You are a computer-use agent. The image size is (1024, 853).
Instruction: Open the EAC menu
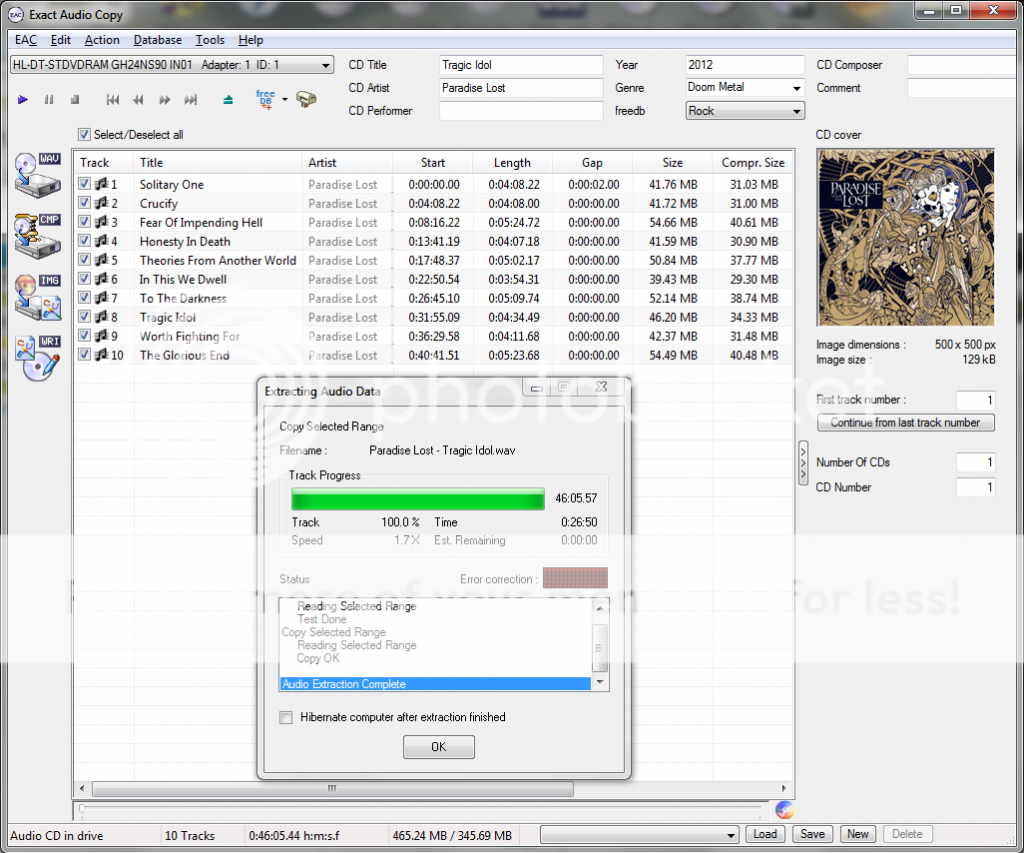tap(26, 40)
